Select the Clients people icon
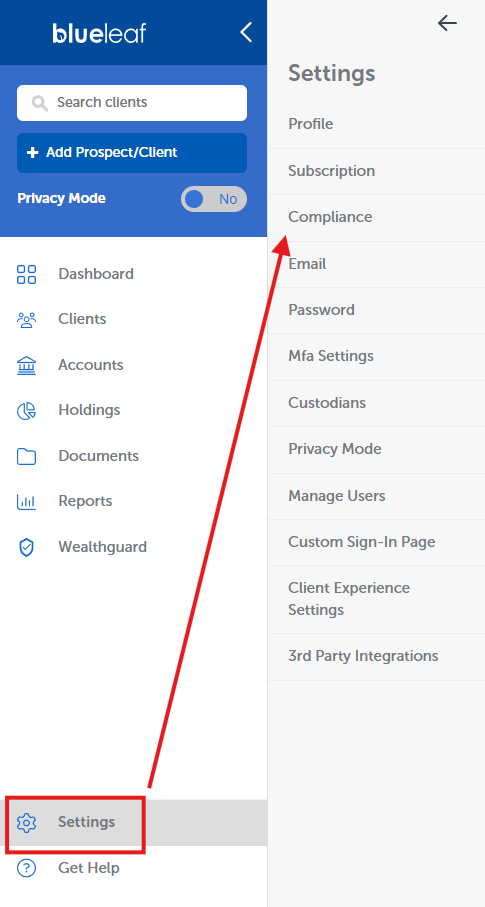485x907 pixels. coord(27,320)
